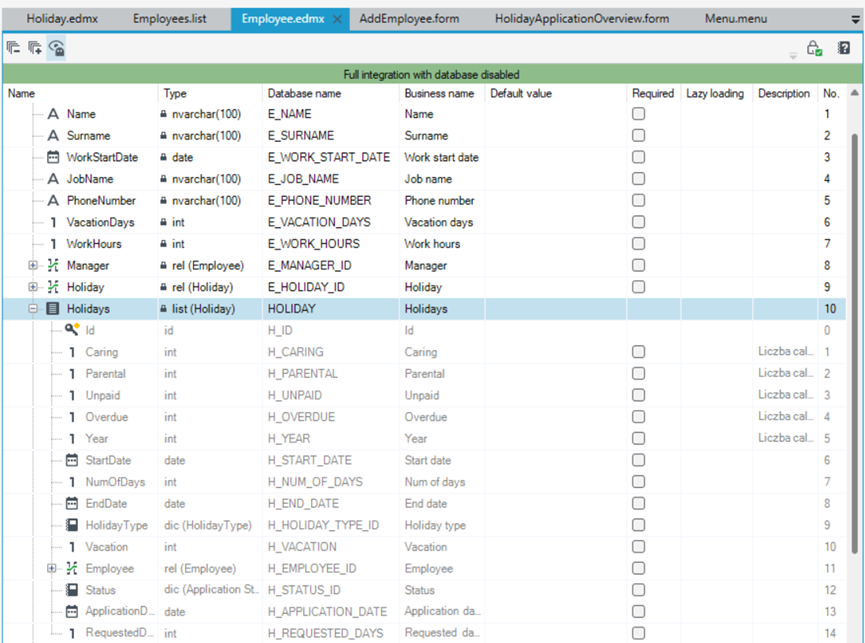
Task: Toggle the eye-with-ghost hidden items icon
Action: [56, 49]
